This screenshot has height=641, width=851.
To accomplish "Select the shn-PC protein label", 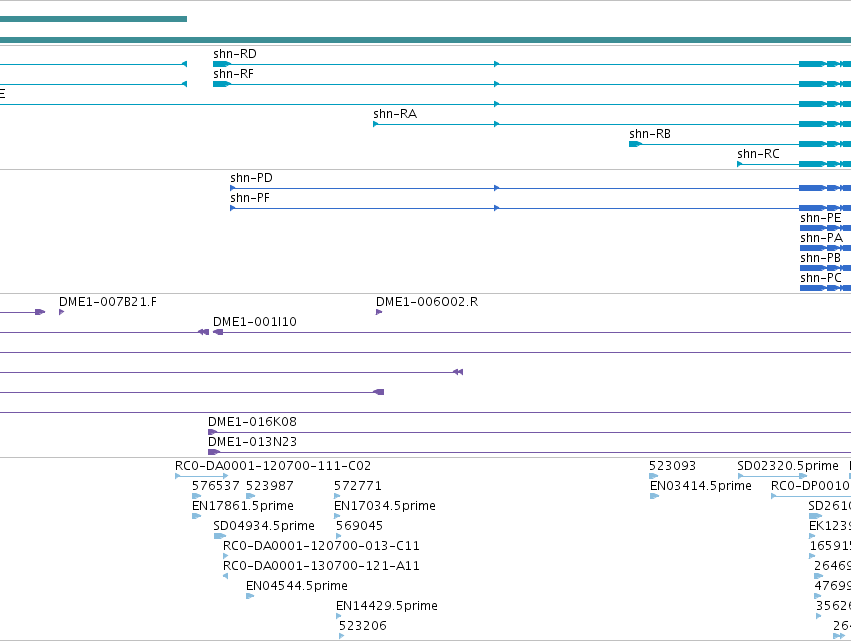I will (x=821, y=278).
